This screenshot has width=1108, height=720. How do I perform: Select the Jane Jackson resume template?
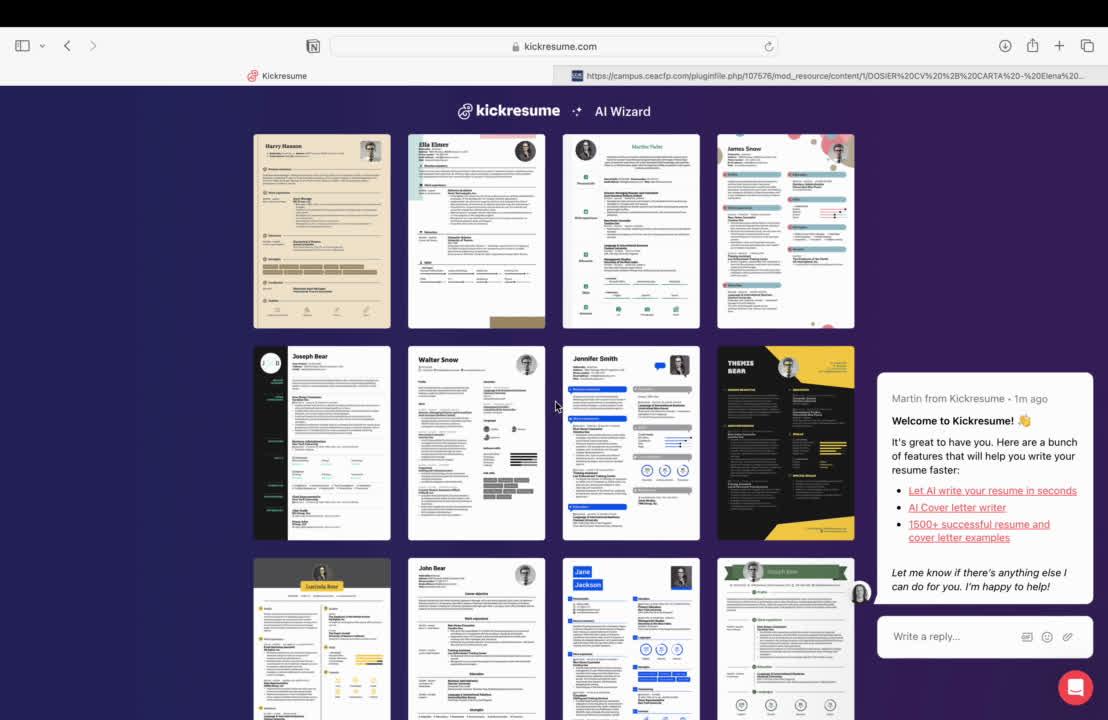click(x=631, y=639)
